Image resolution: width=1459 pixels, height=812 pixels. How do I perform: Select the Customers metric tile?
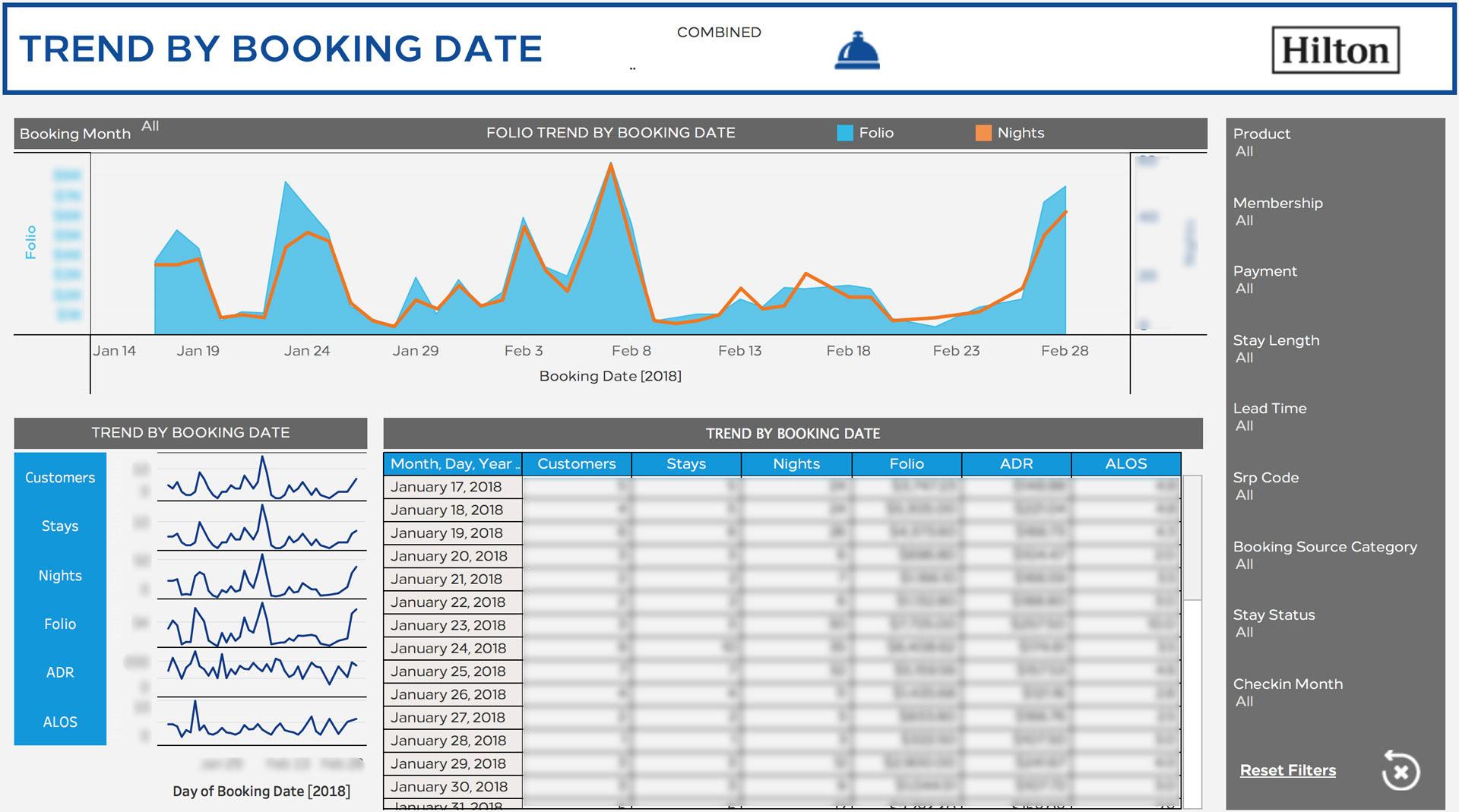coord(60,478)
